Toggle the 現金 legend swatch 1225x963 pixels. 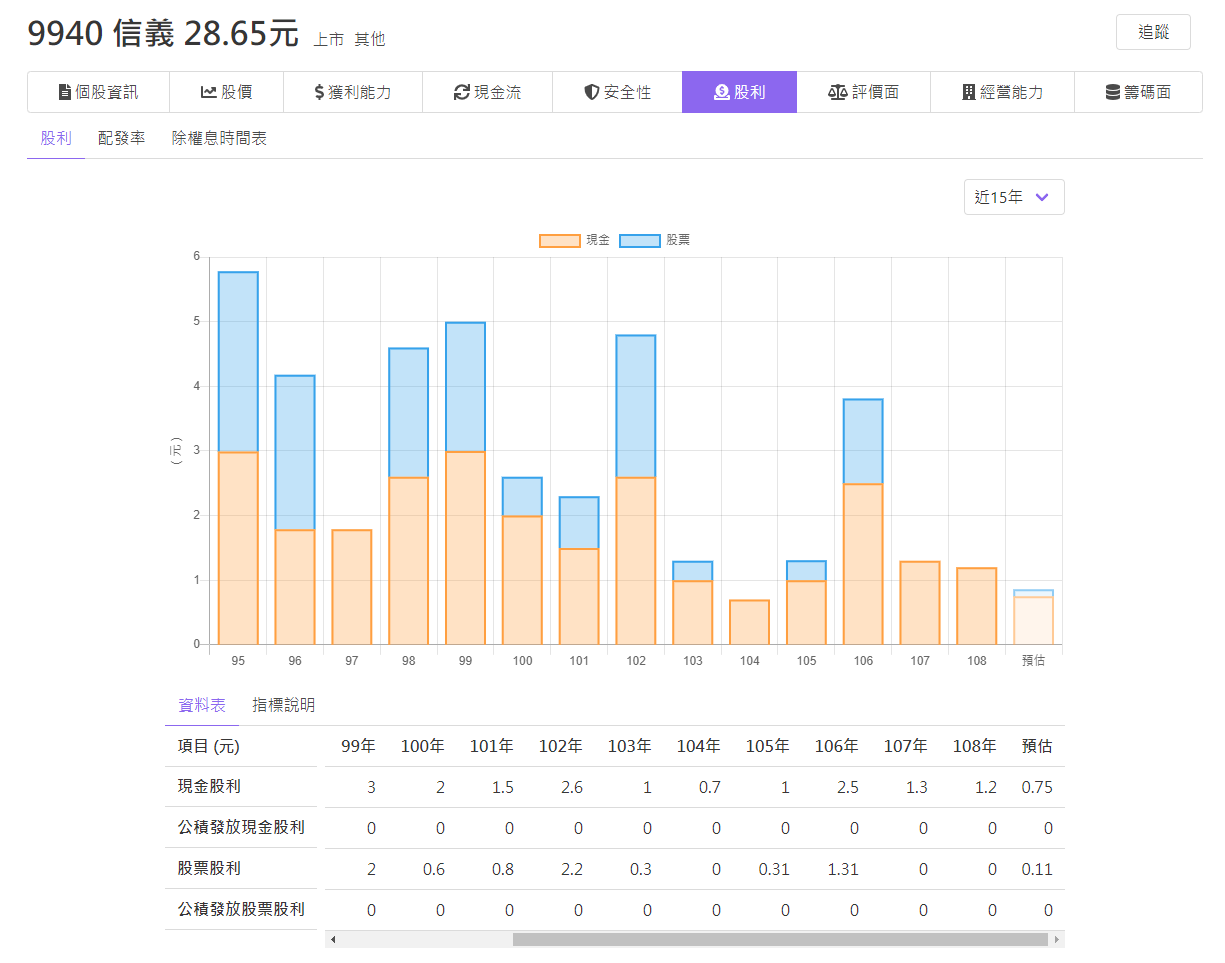560,240
